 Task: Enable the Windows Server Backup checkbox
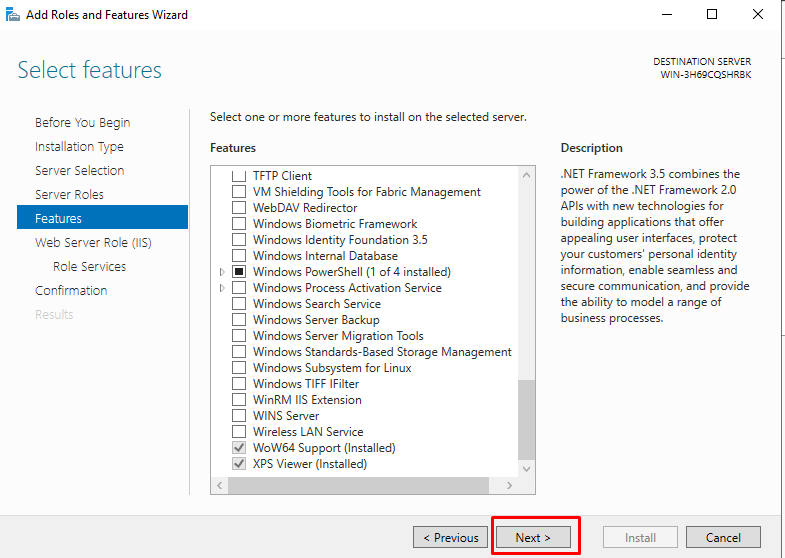coord(239,320)
